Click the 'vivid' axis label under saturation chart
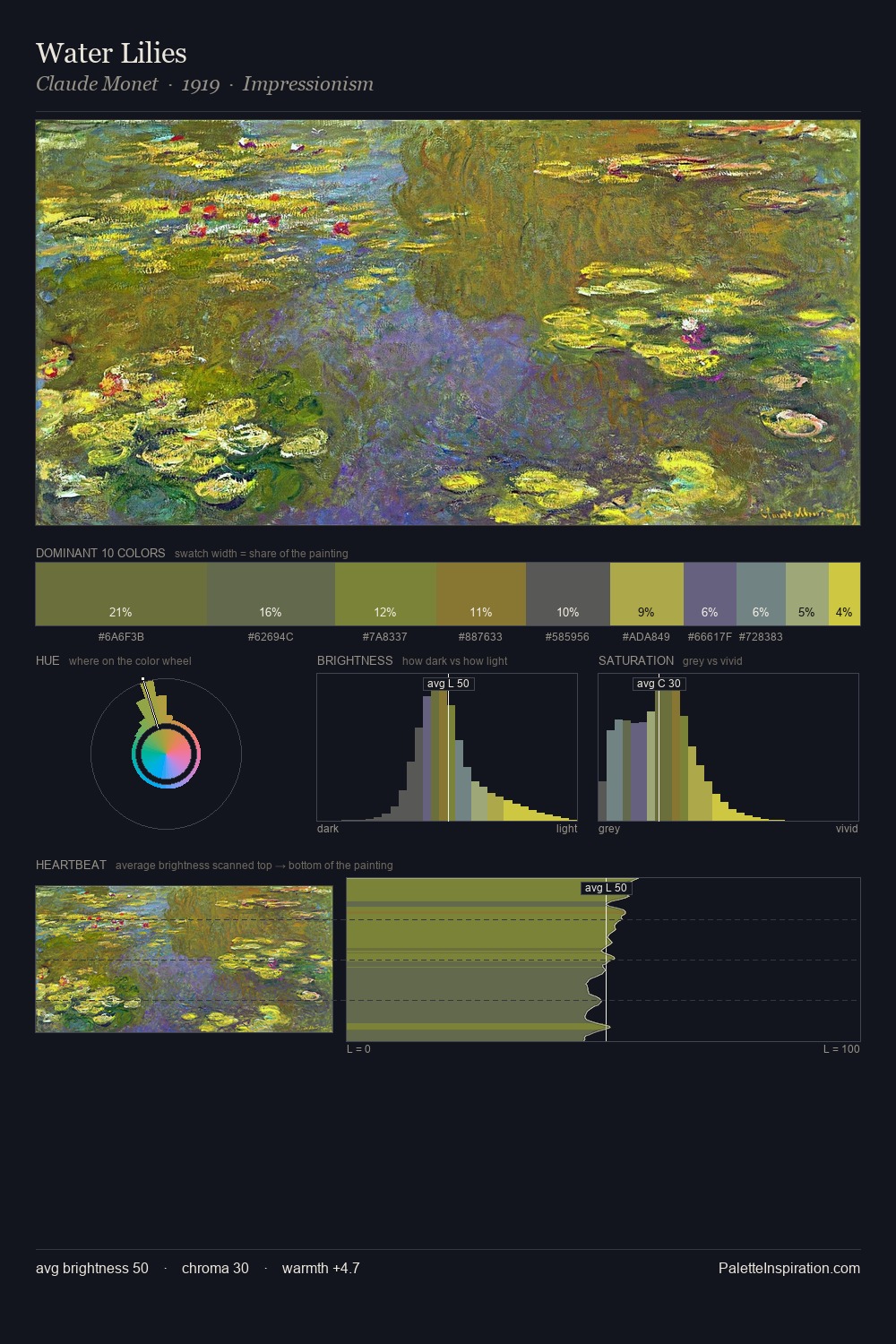 [847, 829]
